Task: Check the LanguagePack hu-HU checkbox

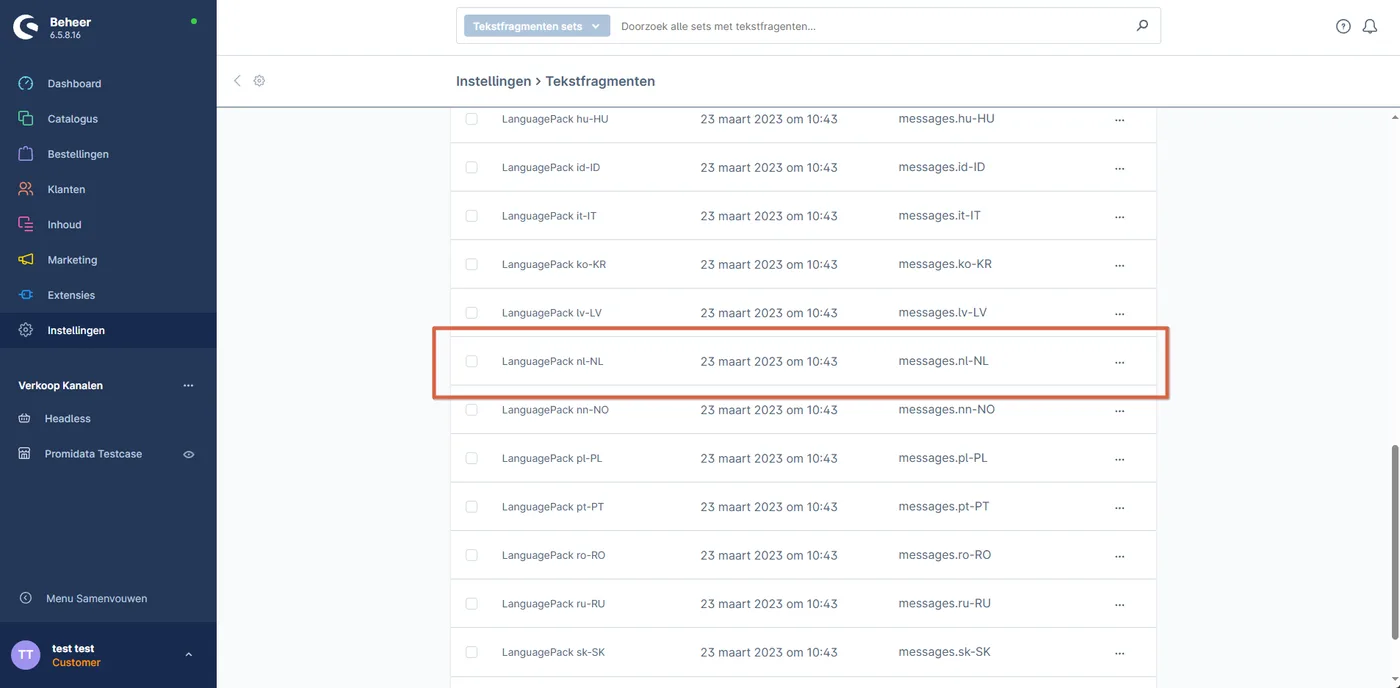Action: tap(472, 119)
